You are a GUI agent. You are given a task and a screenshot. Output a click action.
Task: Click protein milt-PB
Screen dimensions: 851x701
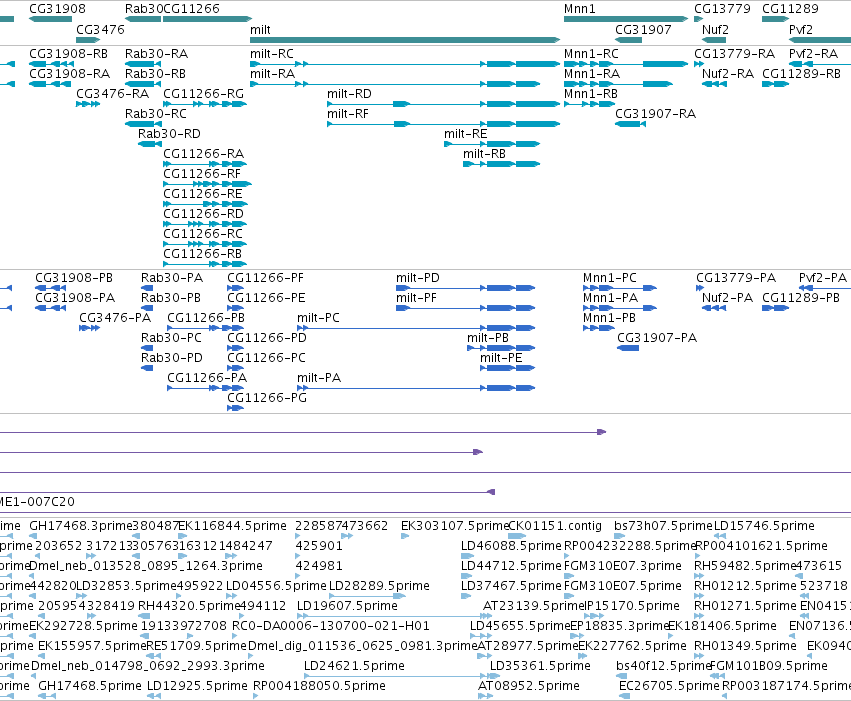501,348
